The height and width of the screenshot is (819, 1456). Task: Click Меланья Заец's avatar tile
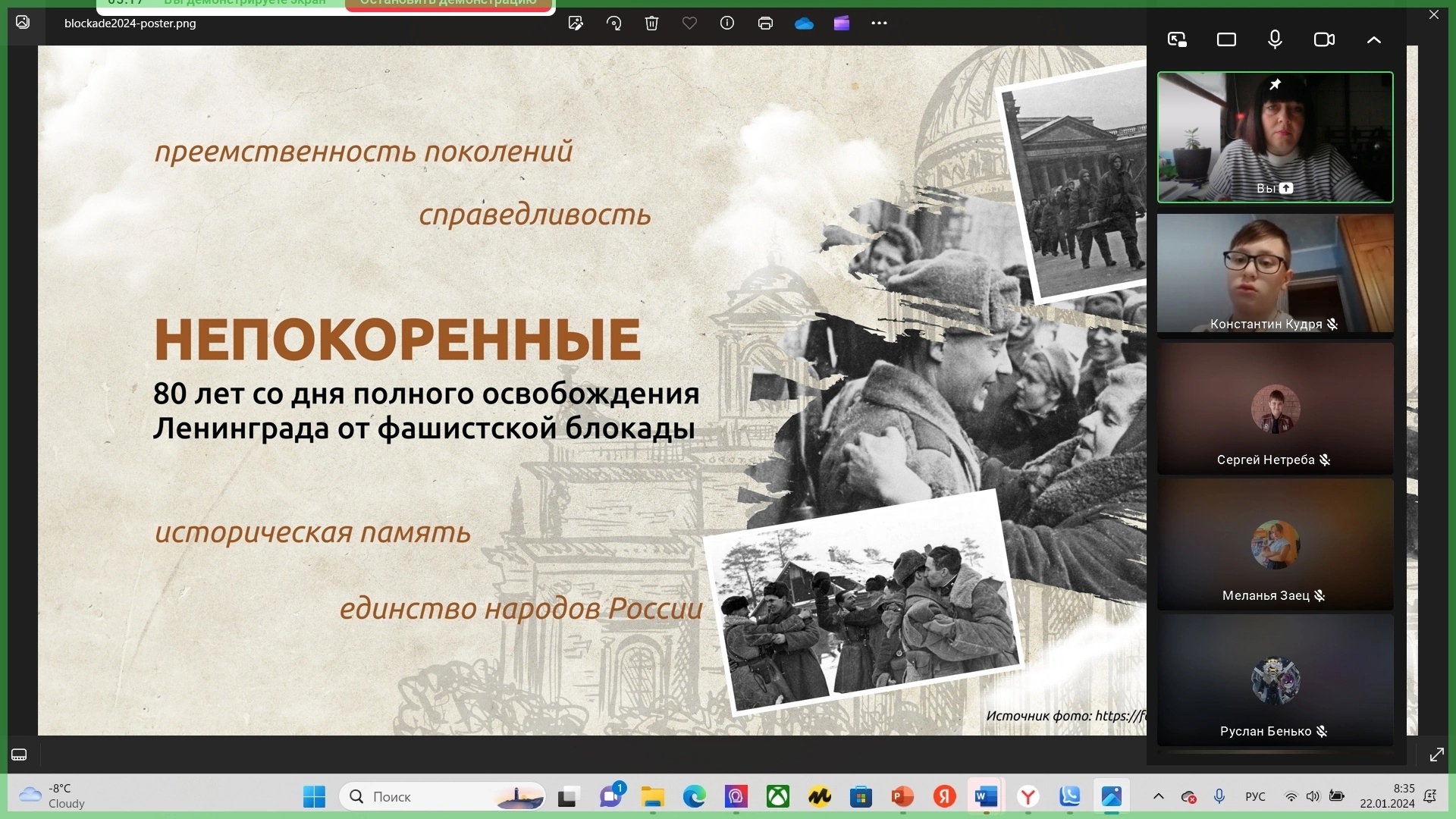click(x=1276, y=544)
